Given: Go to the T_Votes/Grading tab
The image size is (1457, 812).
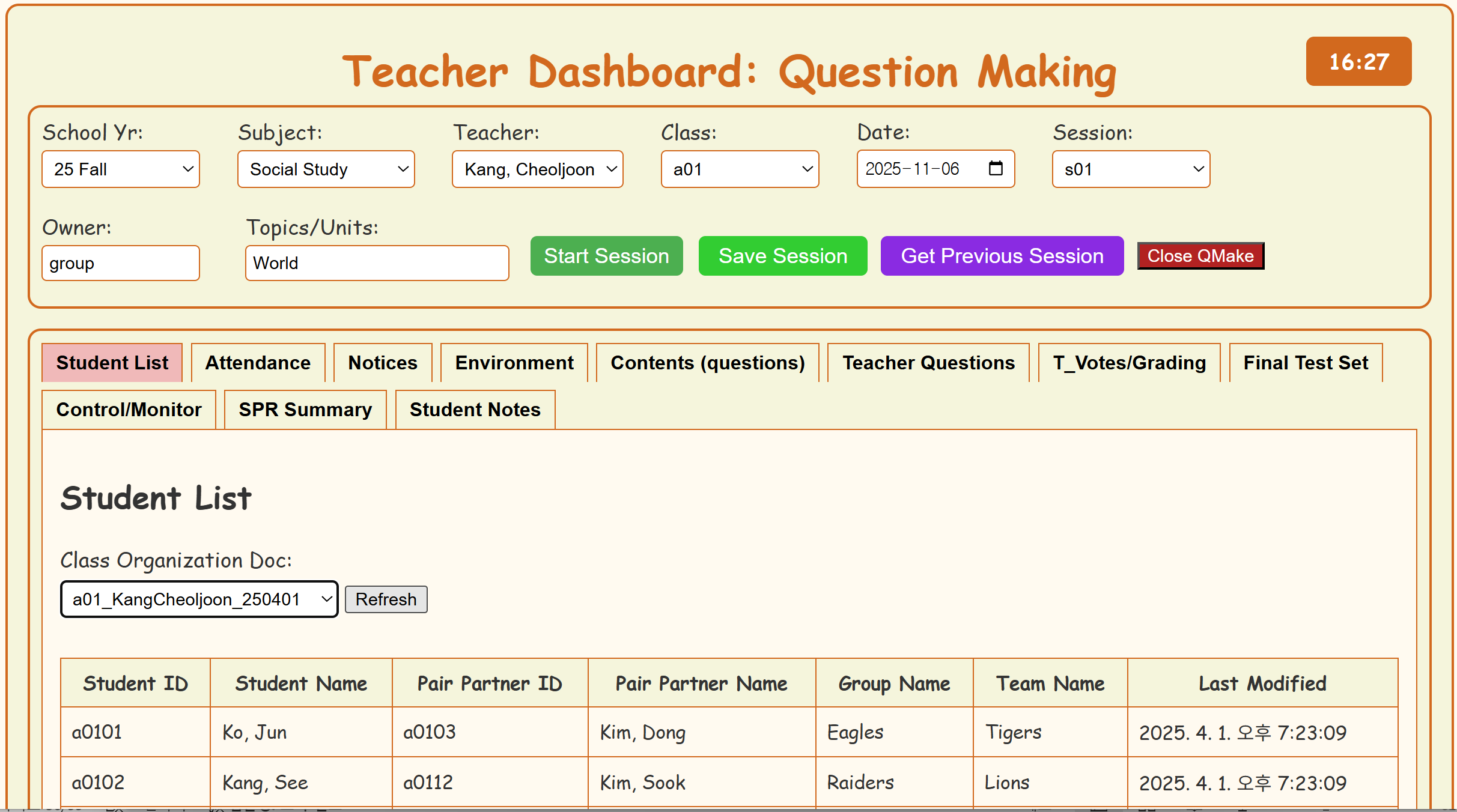Looking at the screenshot, I should click(x=1129, y=363).
